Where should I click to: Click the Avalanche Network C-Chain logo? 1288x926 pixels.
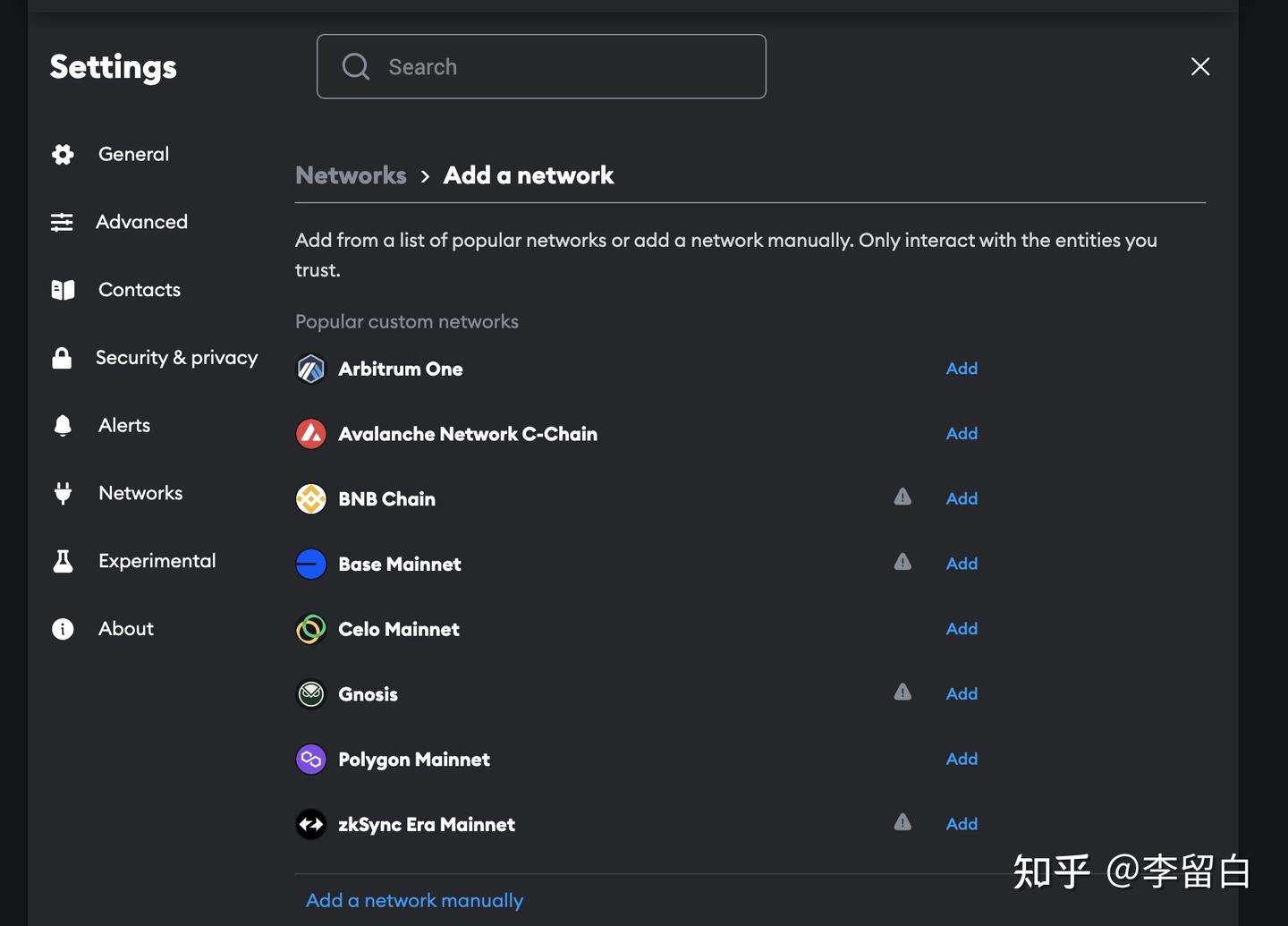coord(311,434)
